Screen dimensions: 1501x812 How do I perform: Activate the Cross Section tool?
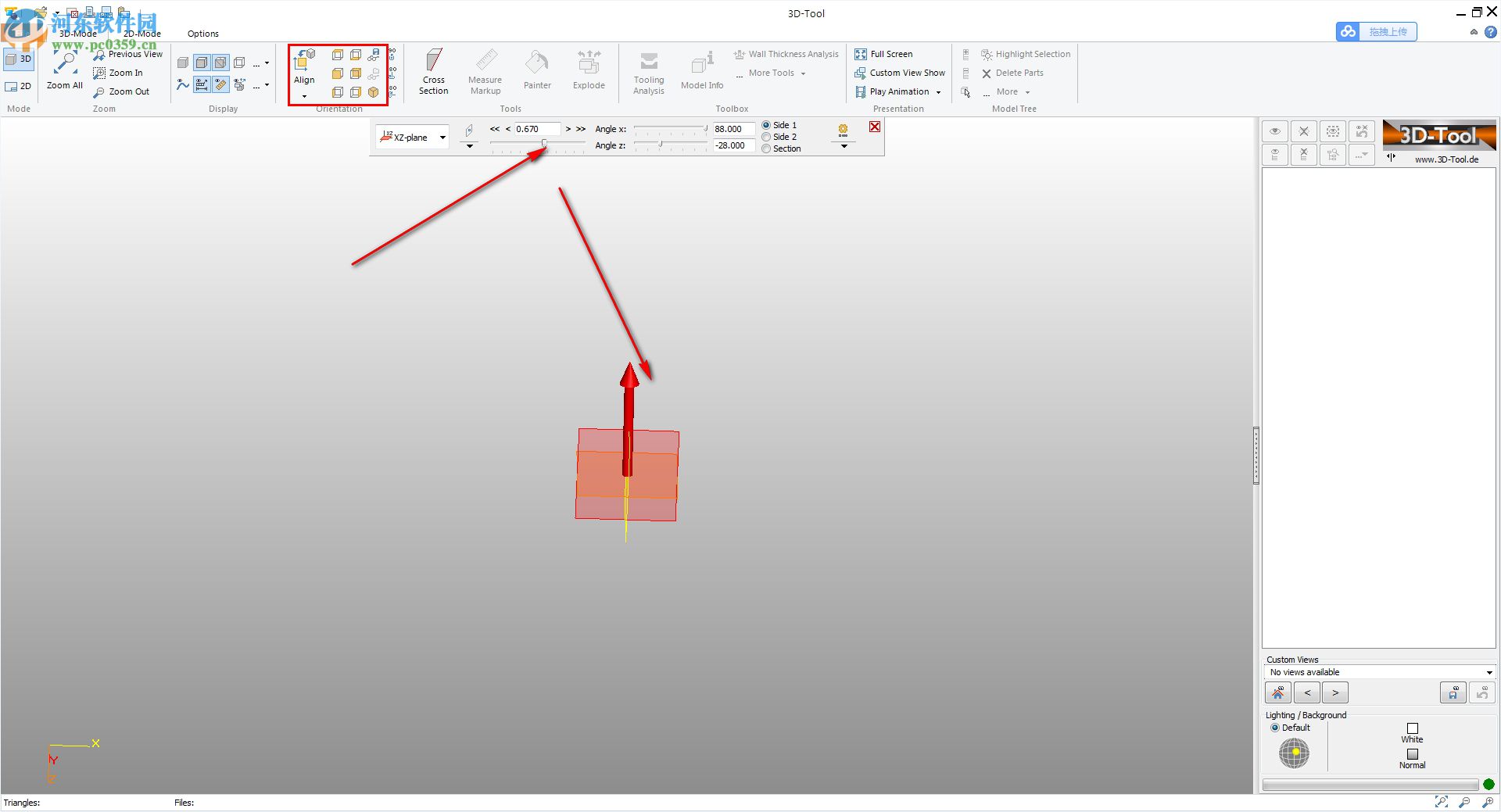[433, 72]
